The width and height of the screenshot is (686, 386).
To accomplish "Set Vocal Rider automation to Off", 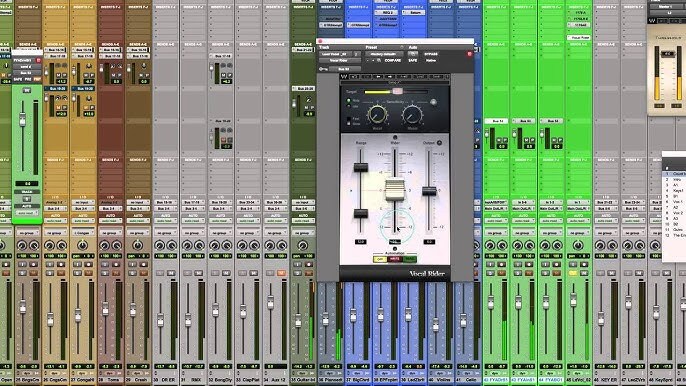I will 380,260.
